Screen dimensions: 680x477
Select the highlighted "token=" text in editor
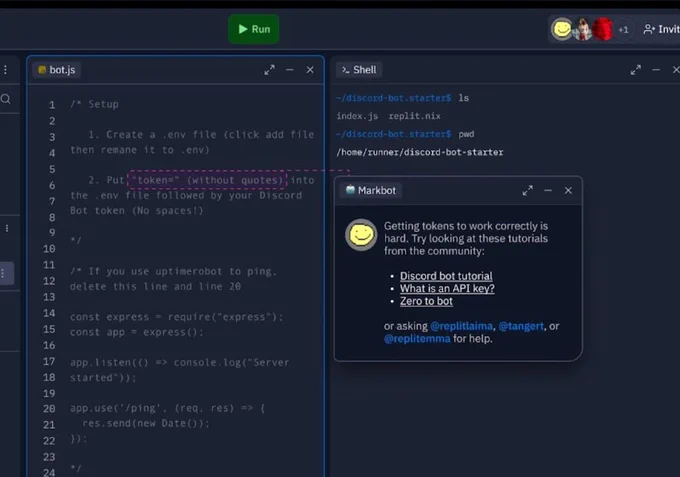(207, 180)
